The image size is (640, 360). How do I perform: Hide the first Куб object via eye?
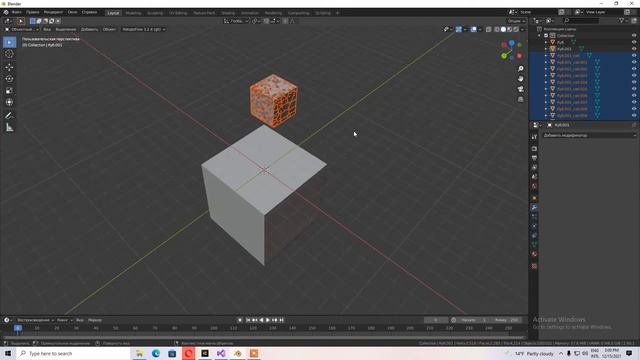[634, 42]
